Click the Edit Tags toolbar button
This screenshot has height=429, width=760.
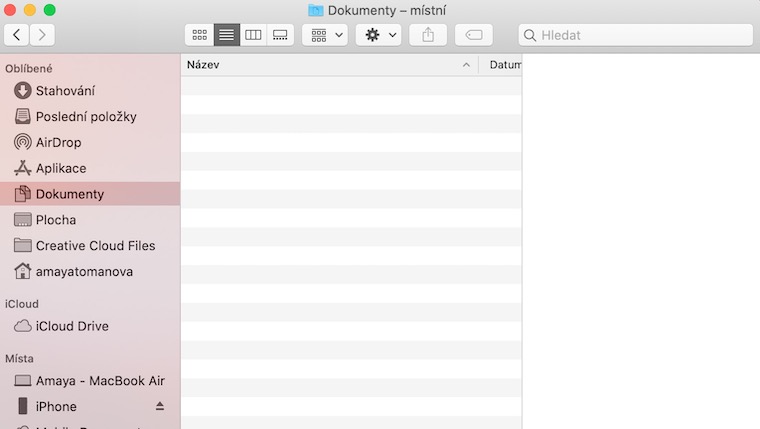click(474, 35)
